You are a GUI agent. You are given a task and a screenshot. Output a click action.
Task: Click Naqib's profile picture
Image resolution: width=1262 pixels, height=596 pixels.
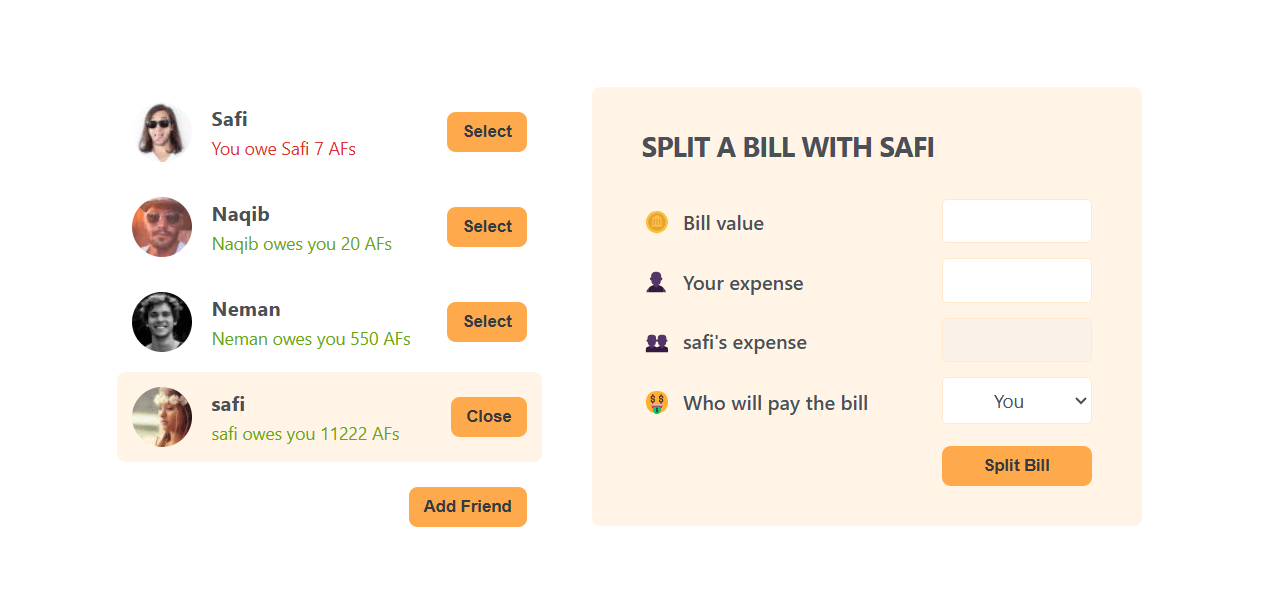pyautogui.click(x=162, y=227)
